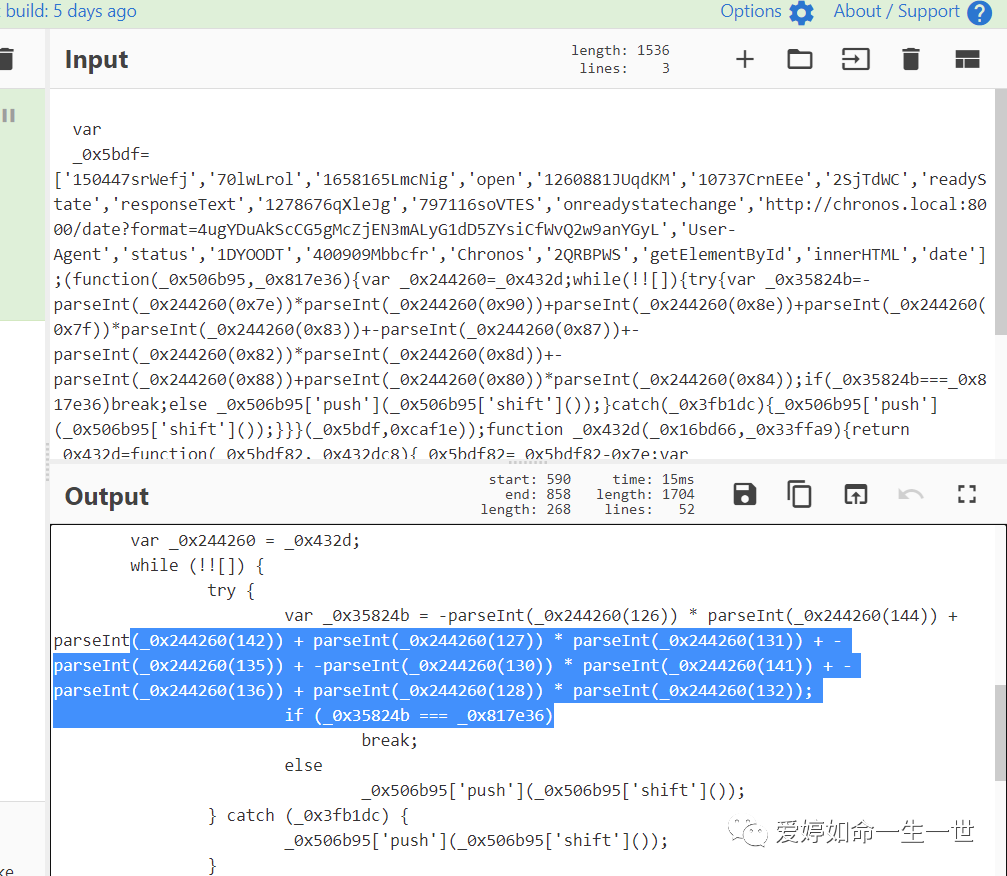Click the Output pane title
This screenshot has width=1007, height=876.
[x=107, y=496]
